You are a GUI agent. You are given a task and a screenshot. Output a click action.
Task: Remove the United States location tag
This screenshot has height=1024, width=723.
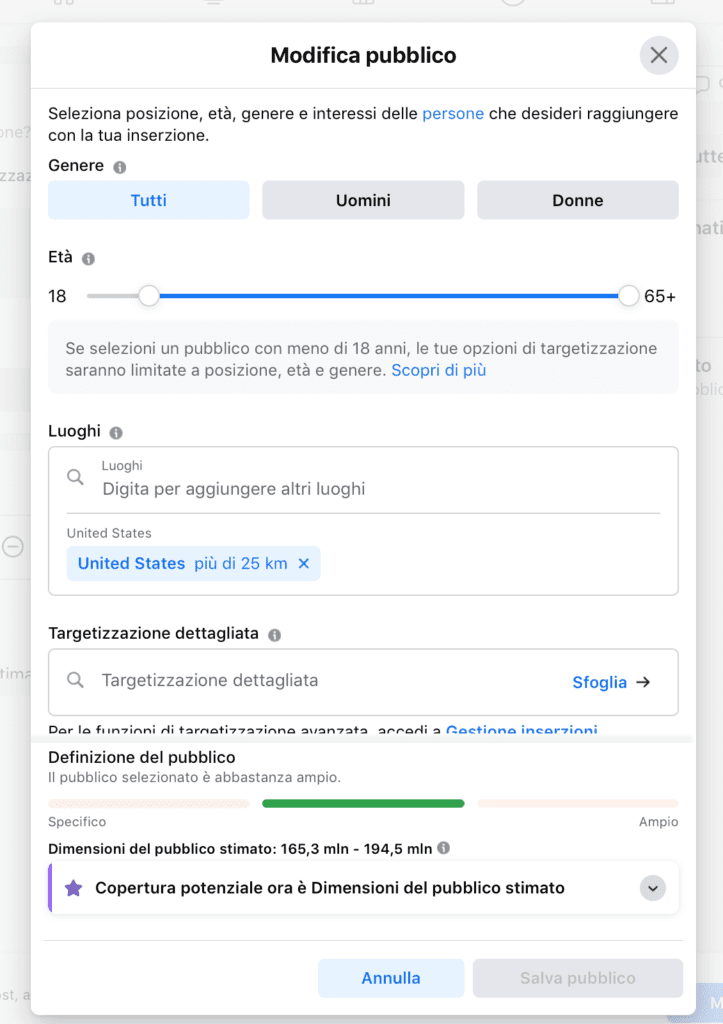pos(304,564)
